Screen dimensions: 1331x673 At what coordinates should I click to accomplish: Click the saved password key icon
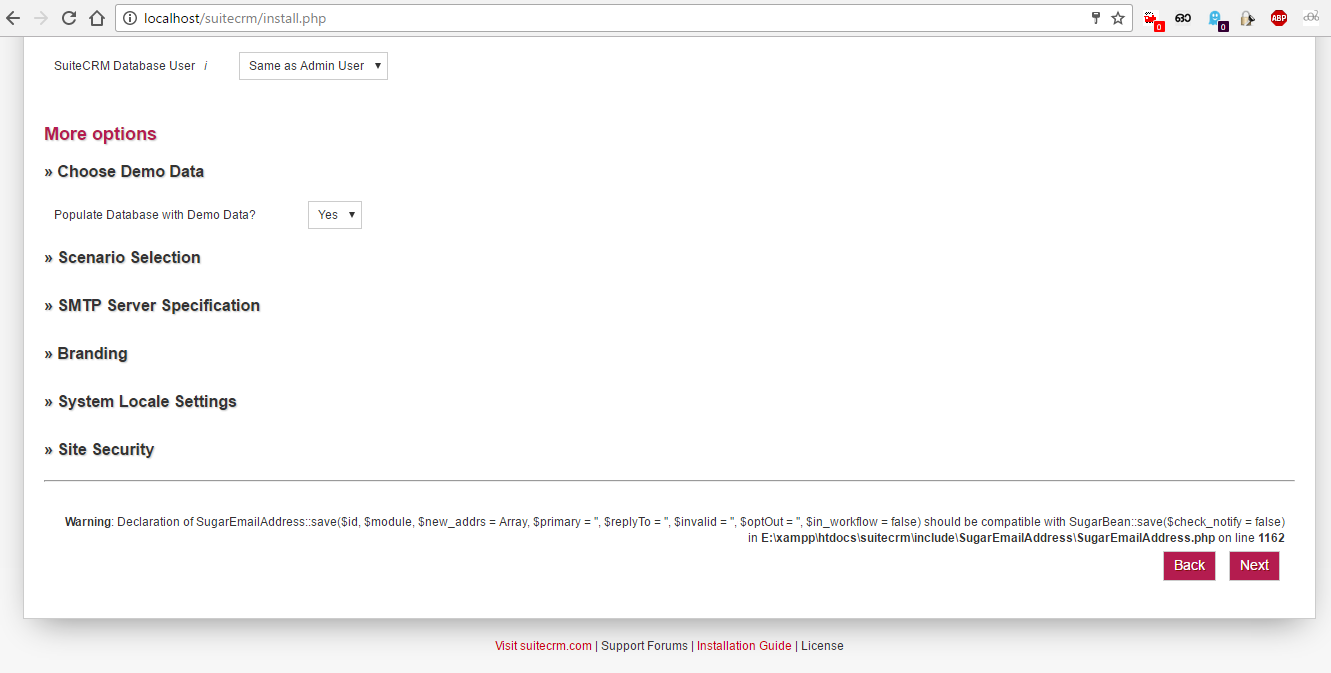click(x=1096, y=18)
